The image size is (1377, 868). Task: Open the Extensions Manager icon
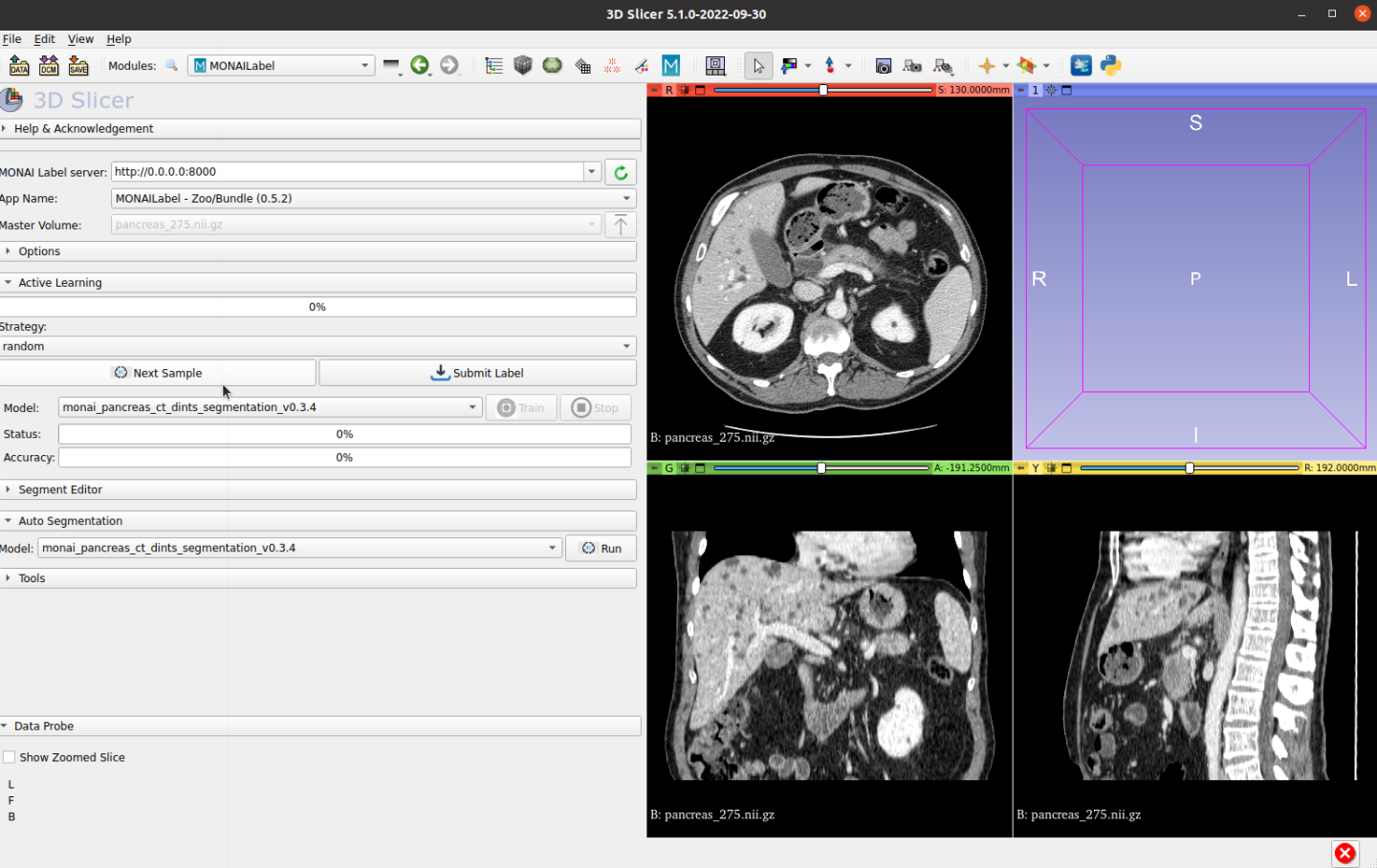[1081, 65]
